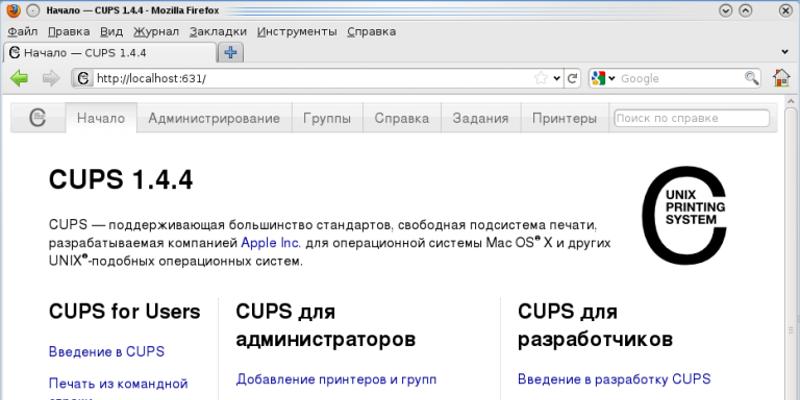Click the search magnifier icon in Google box
The image size is (800, 400).
click(x=751, y=78)
